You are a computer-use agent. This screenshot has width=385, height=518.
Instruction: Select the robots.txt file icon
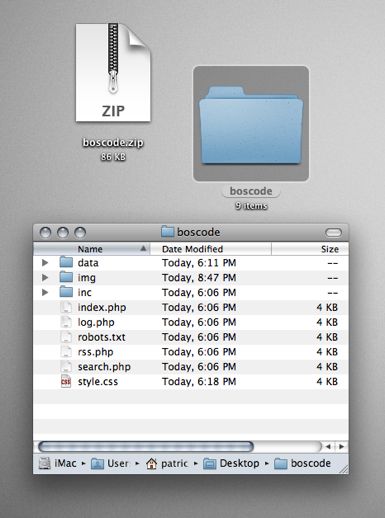tap(66, 337)
